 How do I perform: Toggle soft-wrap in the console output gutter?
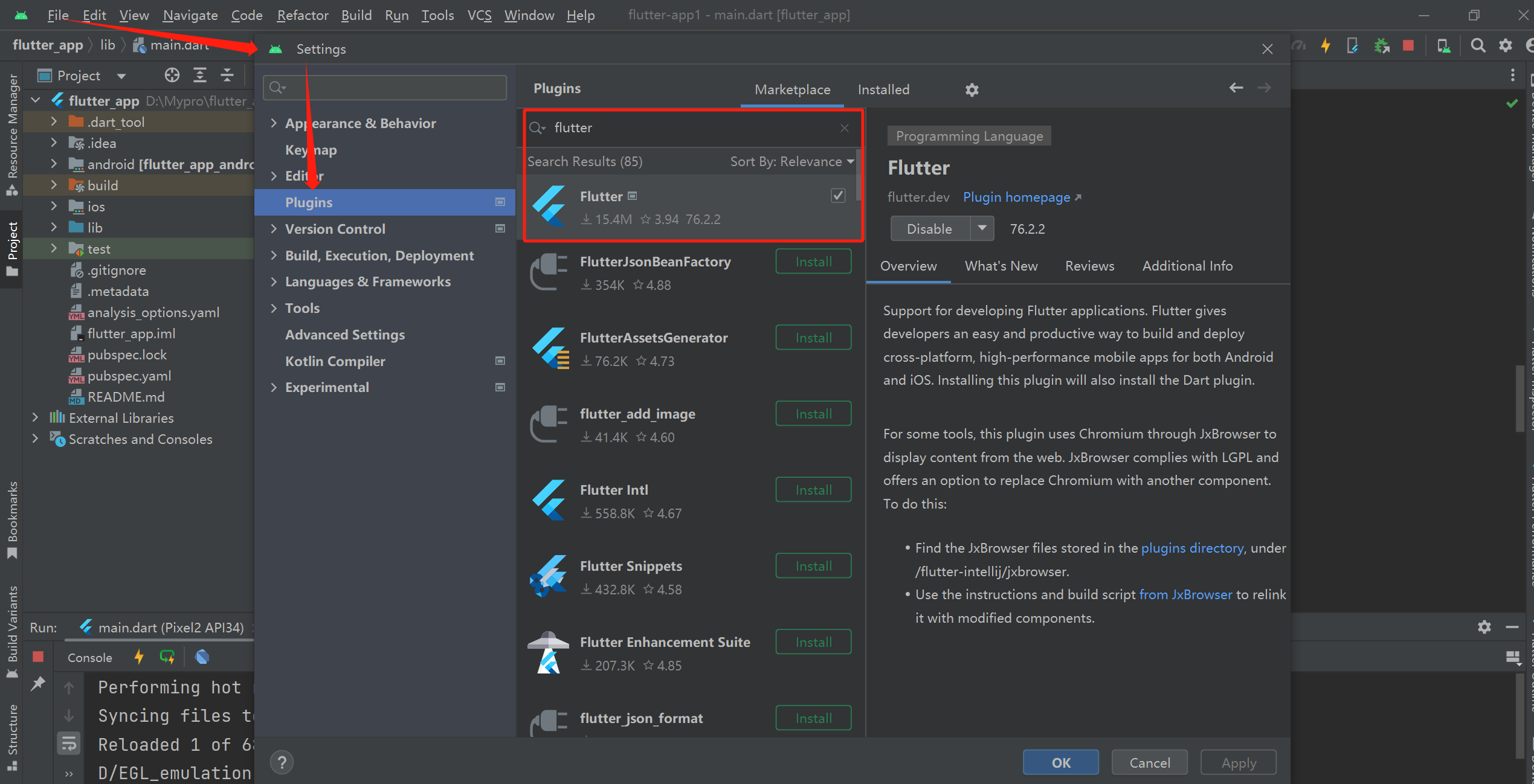click(x=68, y=743)
